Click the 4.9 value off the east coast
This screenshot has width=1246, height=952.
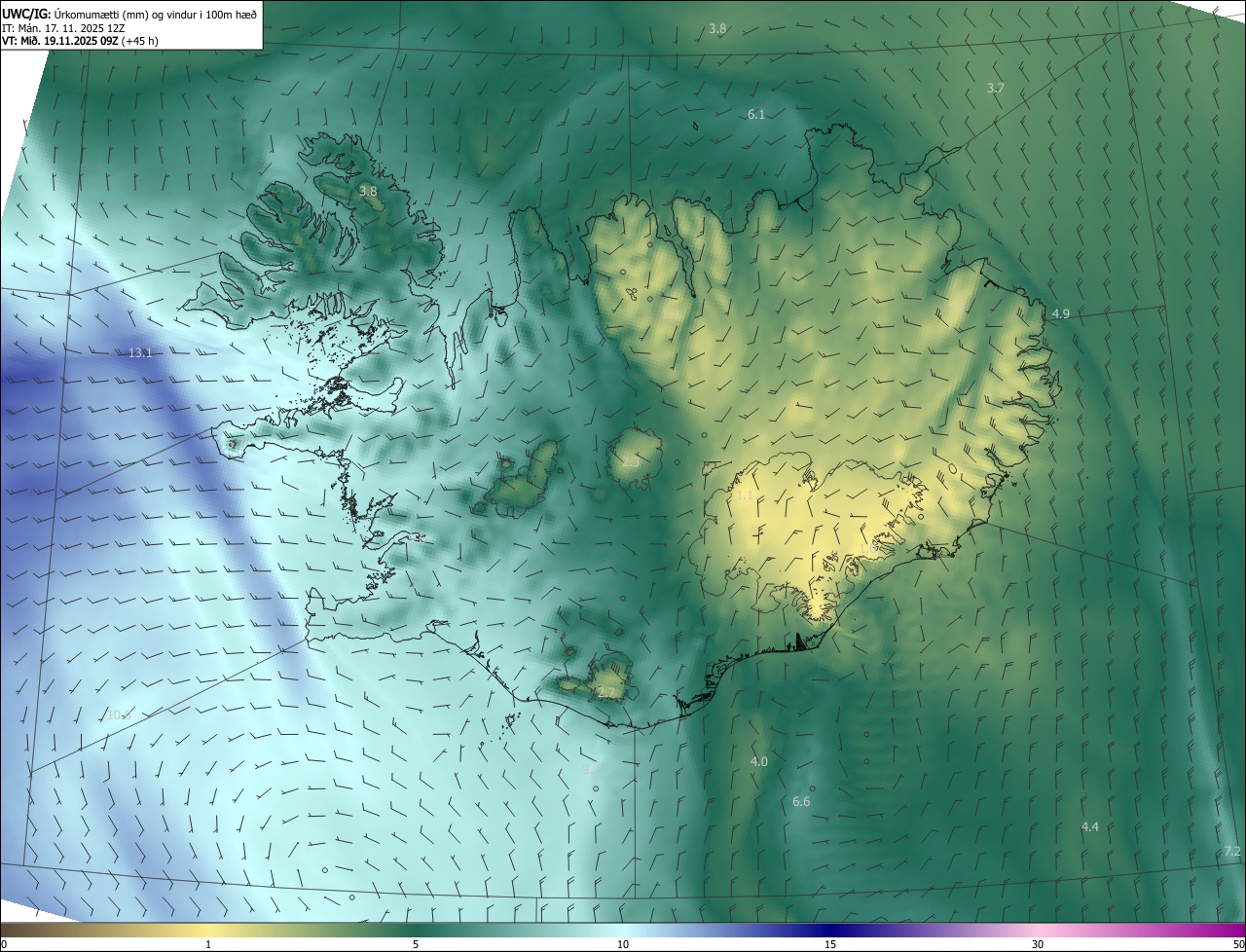point(1060,314)
